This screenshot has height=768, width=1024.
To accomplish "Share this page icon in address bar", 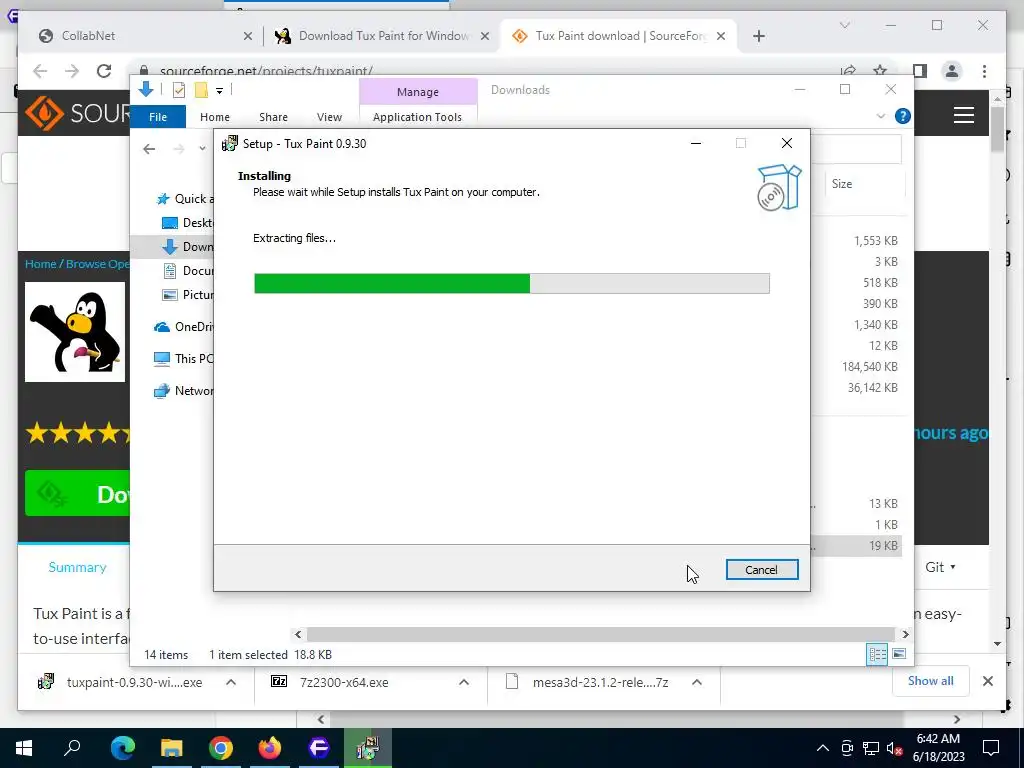I will pos(848,71).
